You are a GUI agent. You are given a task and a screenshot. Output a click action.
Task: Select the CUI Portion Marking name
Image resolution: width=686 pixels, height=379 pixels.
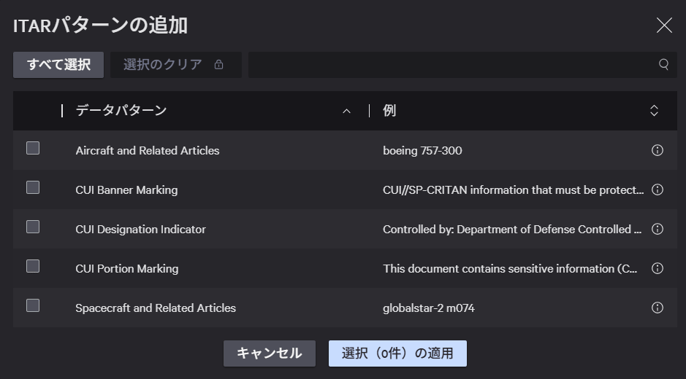(127, 269)
